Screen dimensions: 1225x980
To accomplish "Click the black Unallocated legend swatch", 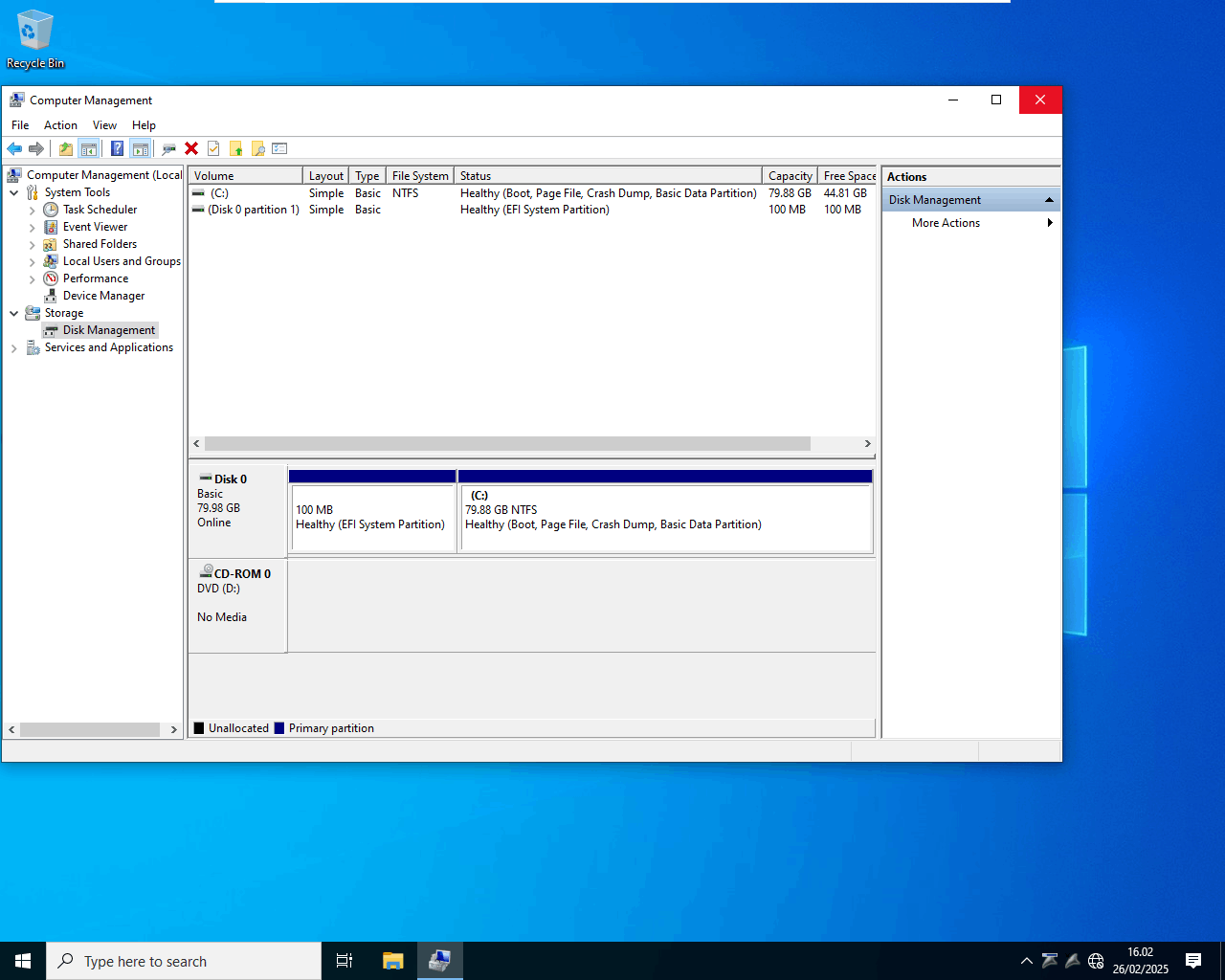I will [x=199, y=728].
